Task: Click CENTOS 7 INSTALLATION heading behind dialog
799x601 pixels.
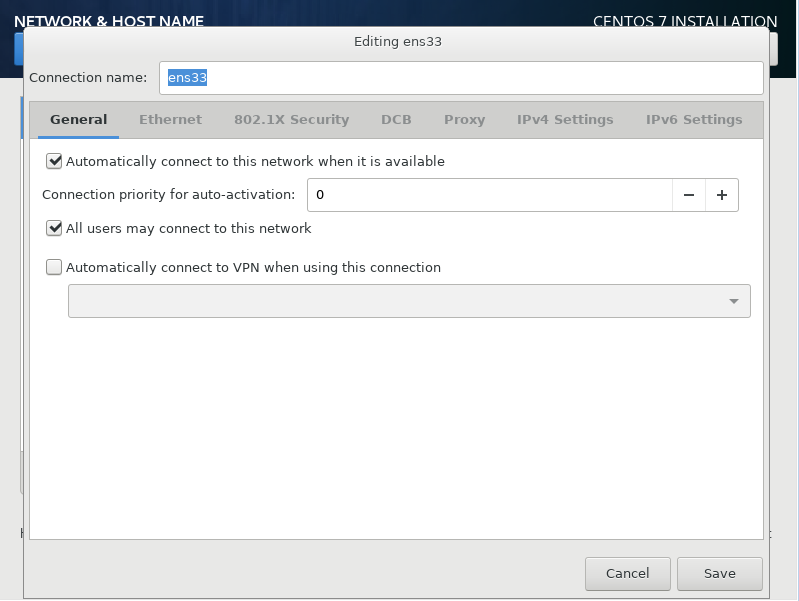Action: click(x=685, y=21)
